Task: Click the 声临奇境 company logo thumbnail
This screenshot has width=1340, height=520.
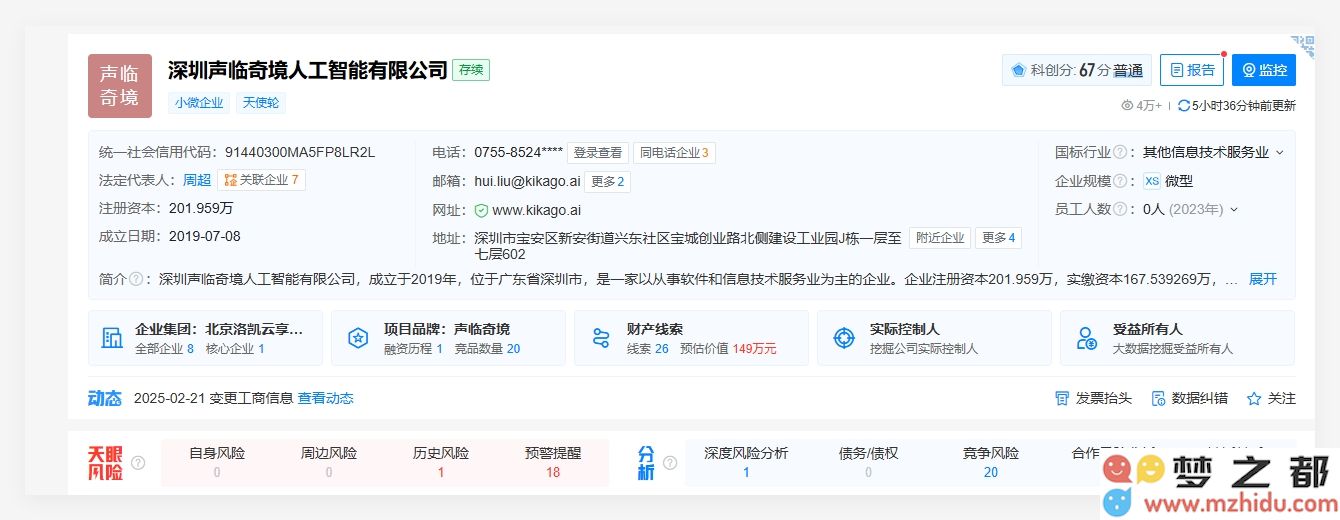Action: 120,86
